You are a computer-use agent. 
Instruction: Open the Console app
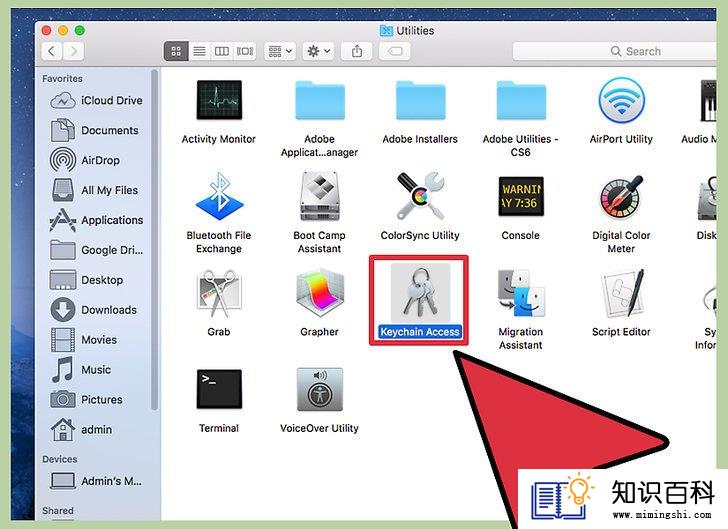[x=520, y=196]
